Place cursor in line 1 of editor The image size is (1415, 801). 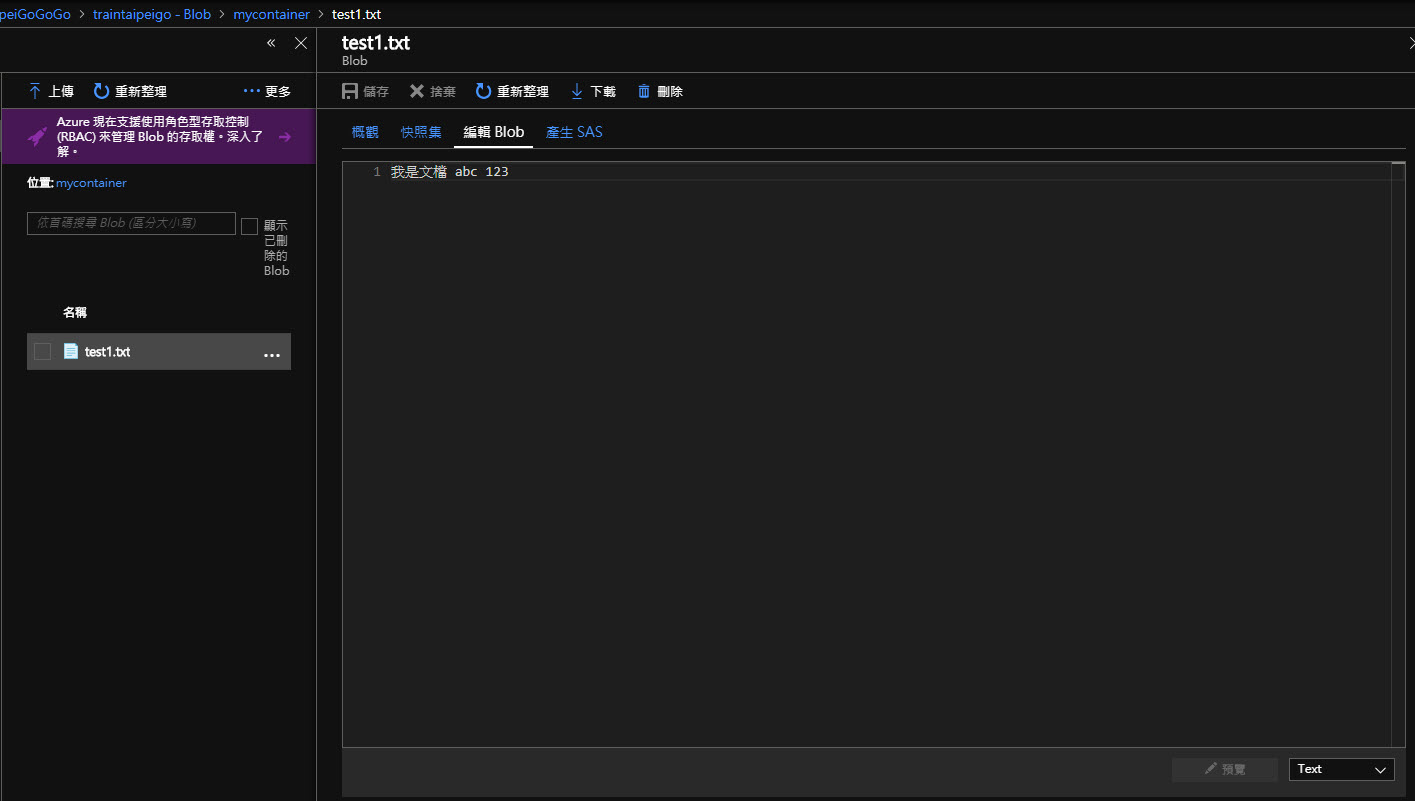point(890,172)
